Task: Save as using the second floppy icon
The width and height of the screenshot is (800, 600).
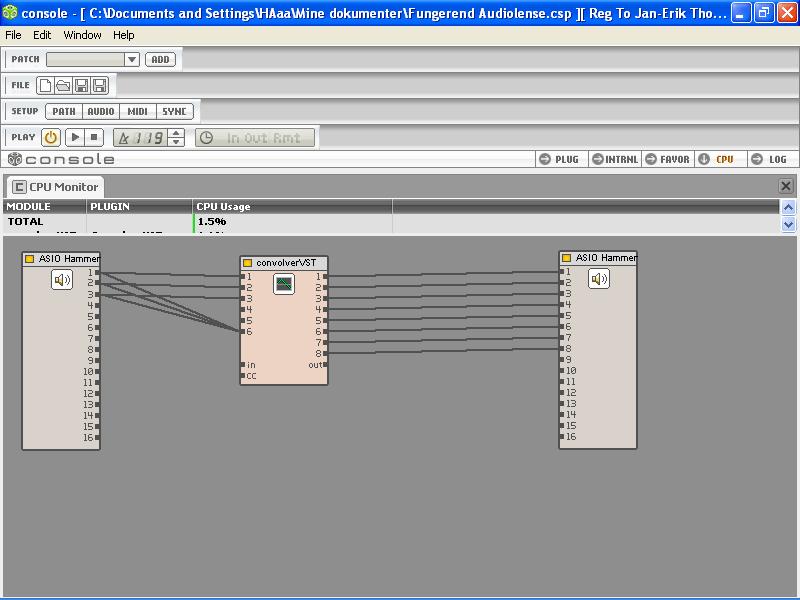Action: (x=99, y=85)
